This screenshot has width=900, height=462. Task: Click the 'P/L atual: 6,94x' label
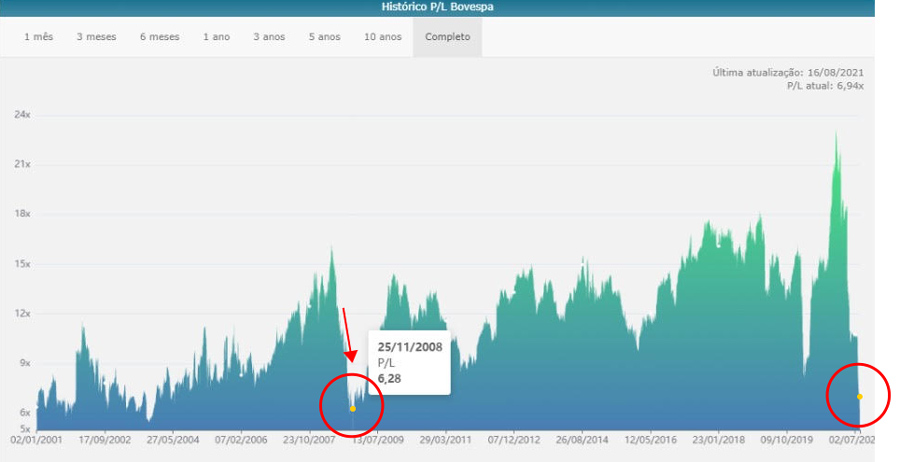[x=825, y=87]
